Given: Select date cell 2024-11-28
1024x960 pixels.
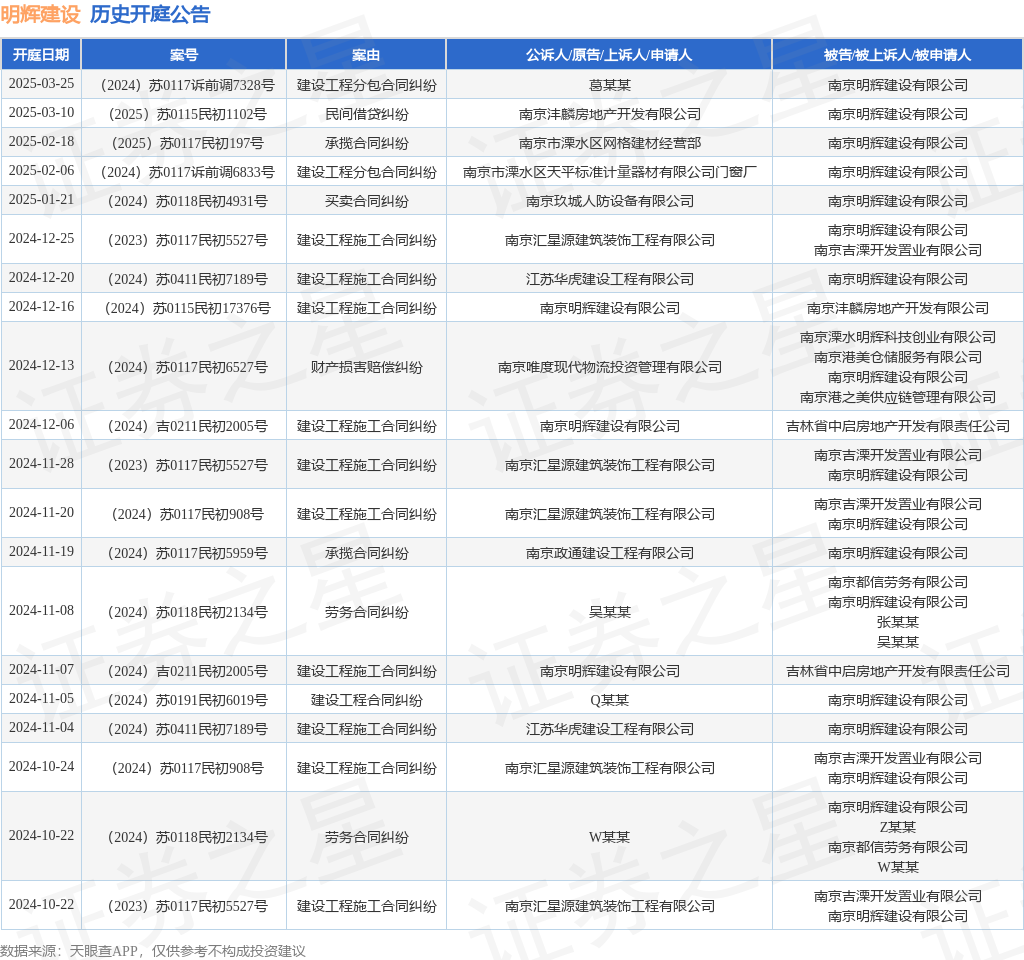Looking at the screenshot, I should 41,464.
